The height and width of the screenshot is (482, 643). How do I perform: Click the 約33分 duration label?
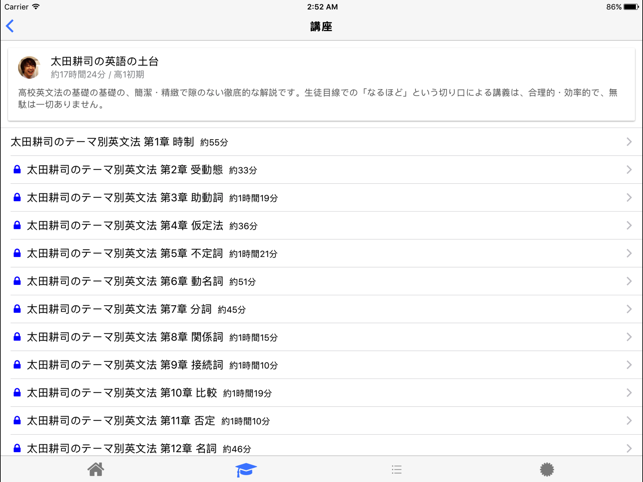[x=243, y=170]
